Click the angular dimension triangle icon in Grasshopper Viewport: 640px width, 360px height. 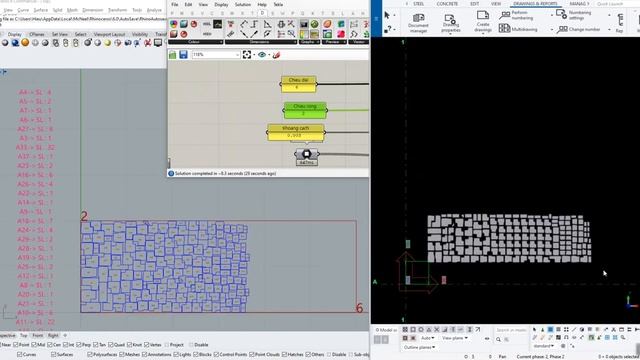coord(267,24)
